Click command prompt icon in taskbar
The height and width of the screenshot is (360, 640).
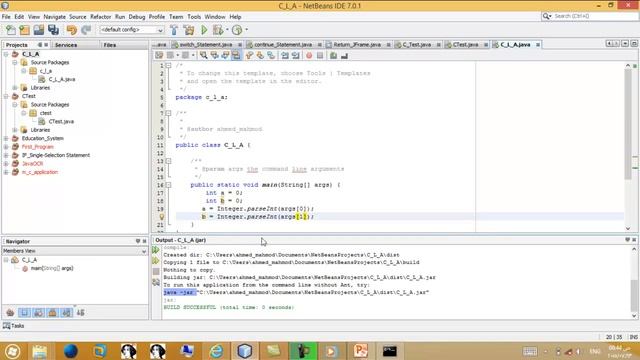pos(390,351)
